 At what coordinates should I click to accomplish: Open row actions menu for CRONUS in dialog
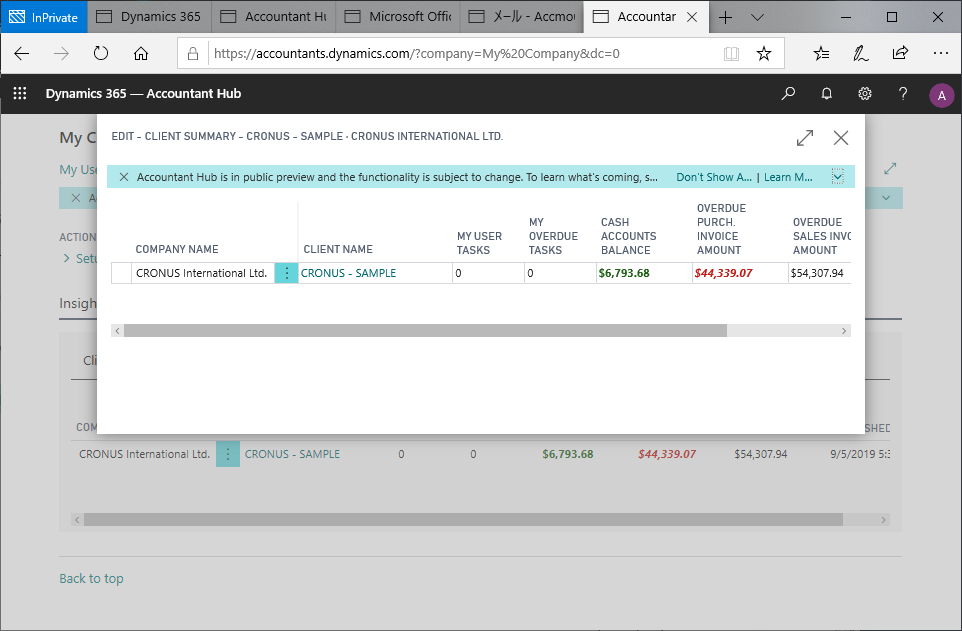pos(286,273)
